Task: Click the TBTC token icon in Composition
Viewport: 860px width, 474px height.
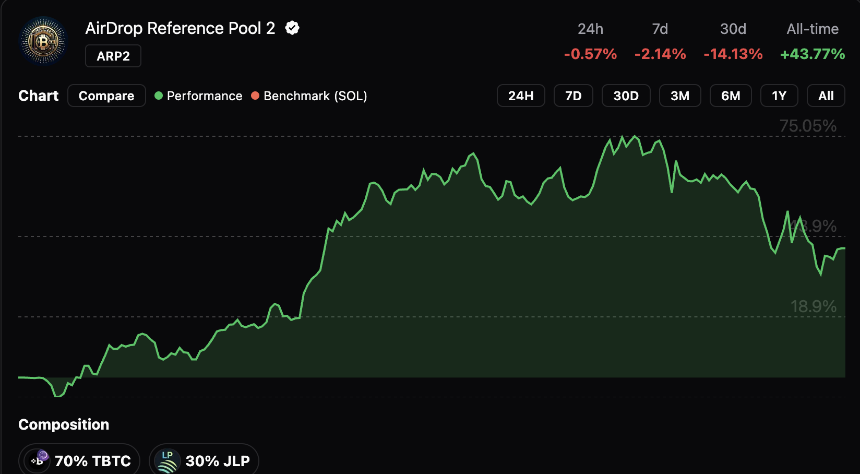Action: pos(39,460)
